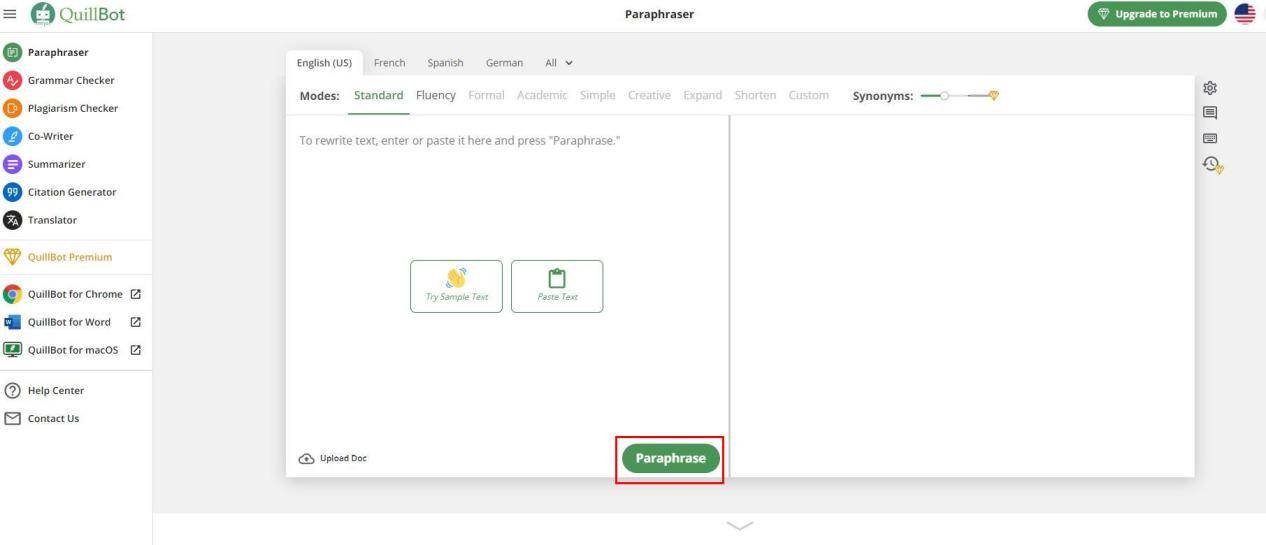Click the Synonyms slider track
This screenshot has height=545, width=1266.
(958, 95)
